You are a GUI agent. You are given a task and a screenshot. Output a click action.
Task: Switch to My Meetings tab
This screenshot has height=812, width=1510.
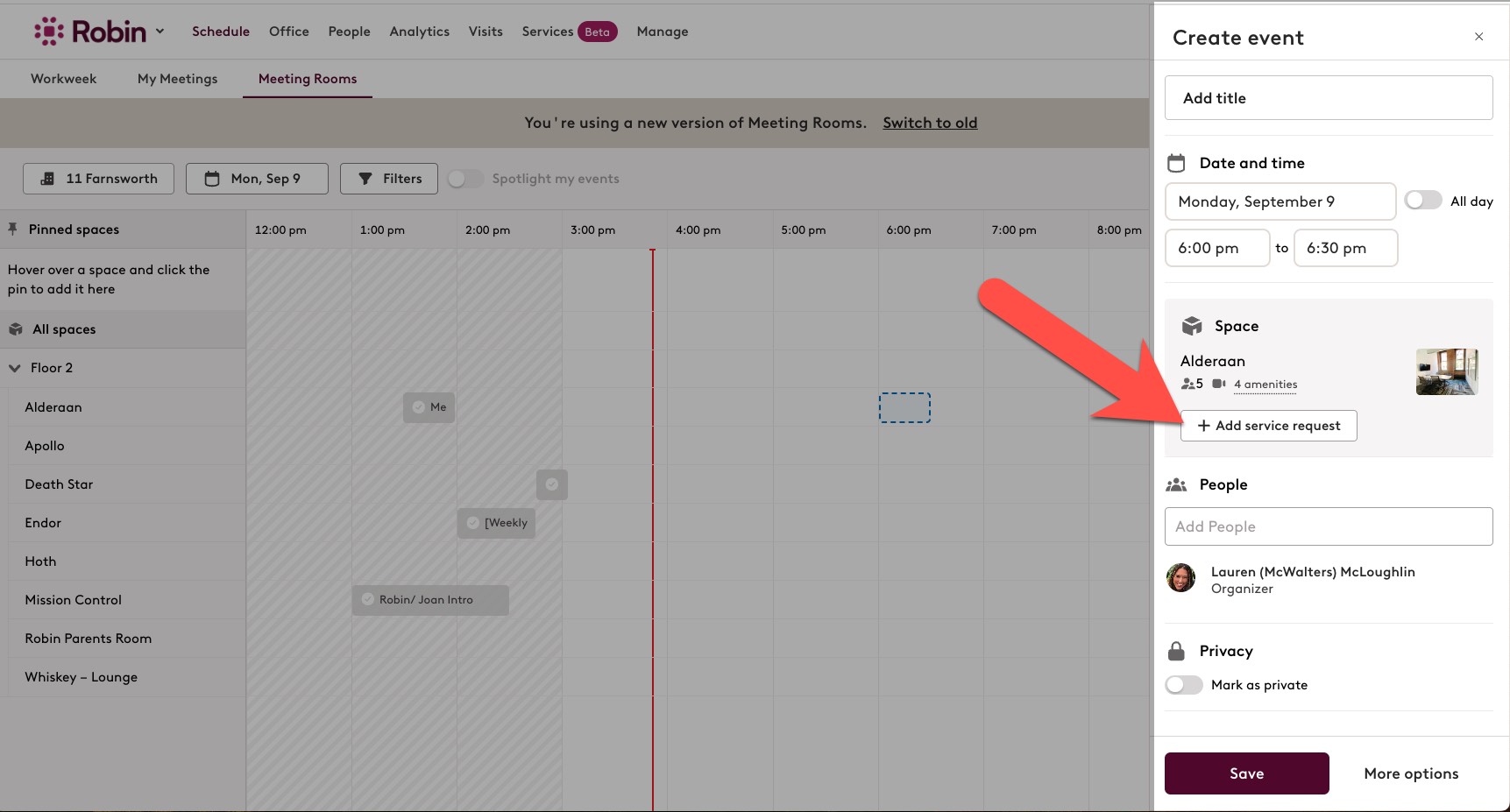coord(177,79)
